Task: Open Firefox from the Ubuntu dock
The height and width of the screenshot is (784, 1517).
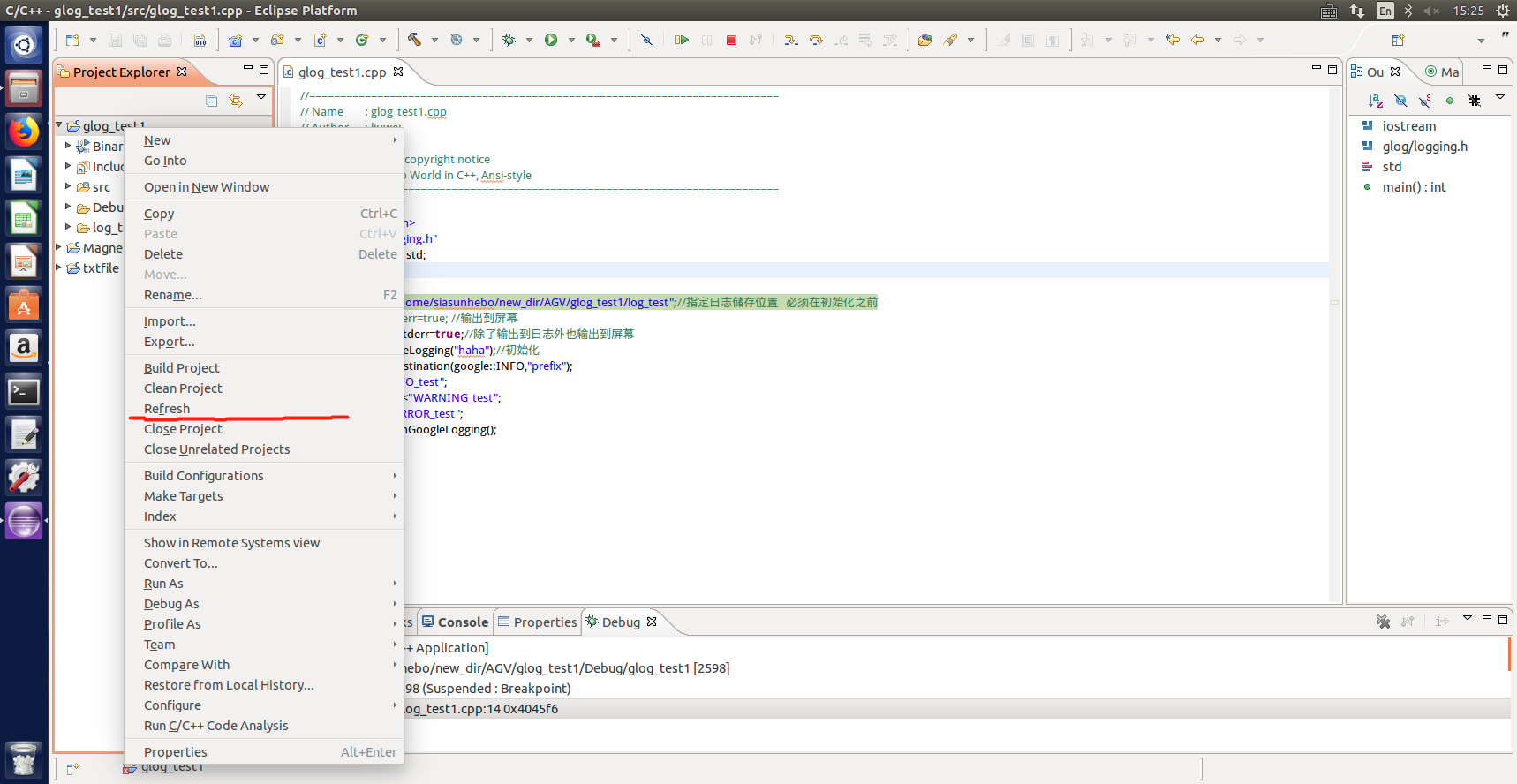Action: click(x=24, y=132)
